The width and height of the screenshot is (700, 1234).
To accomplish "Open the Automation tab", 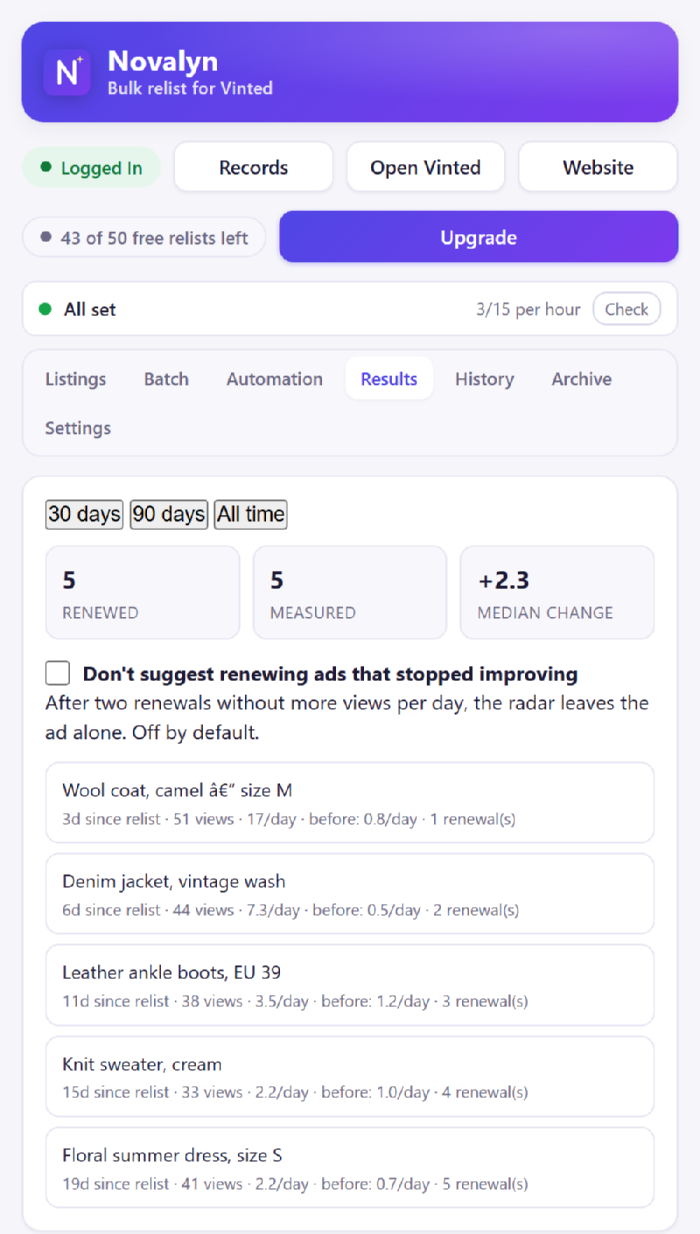I will tap(275, 379).
